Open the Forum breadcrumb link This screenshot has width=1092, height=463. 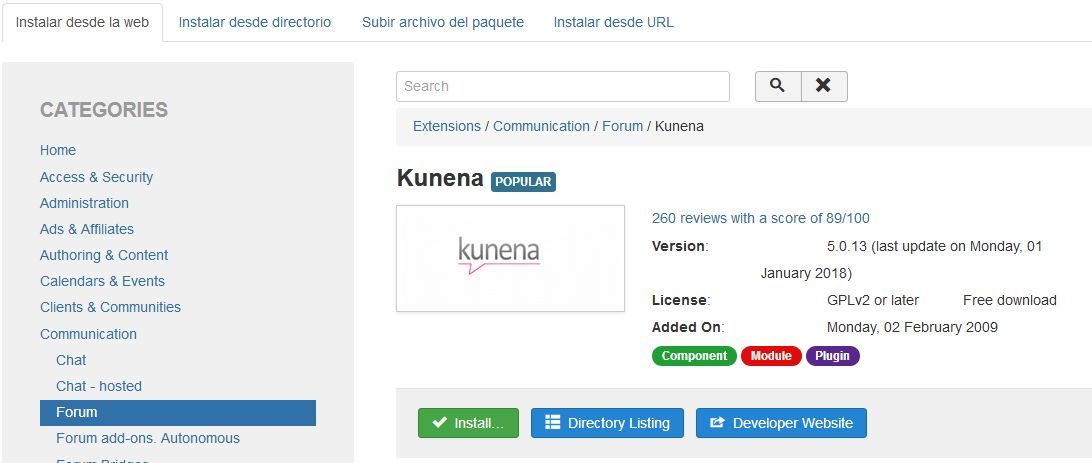(x=623, y=126)
